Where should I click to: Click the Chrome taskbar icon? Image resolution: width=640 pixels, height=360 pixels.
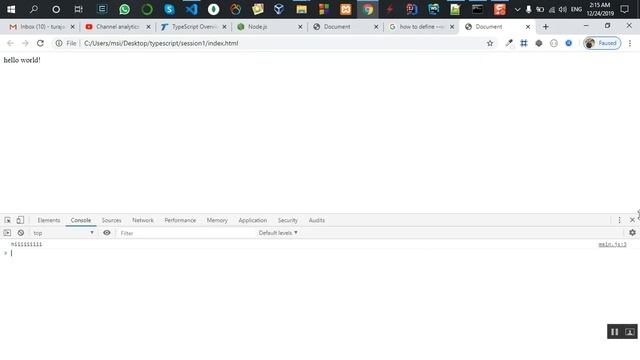pyautogui.click(x=368, y=9)
